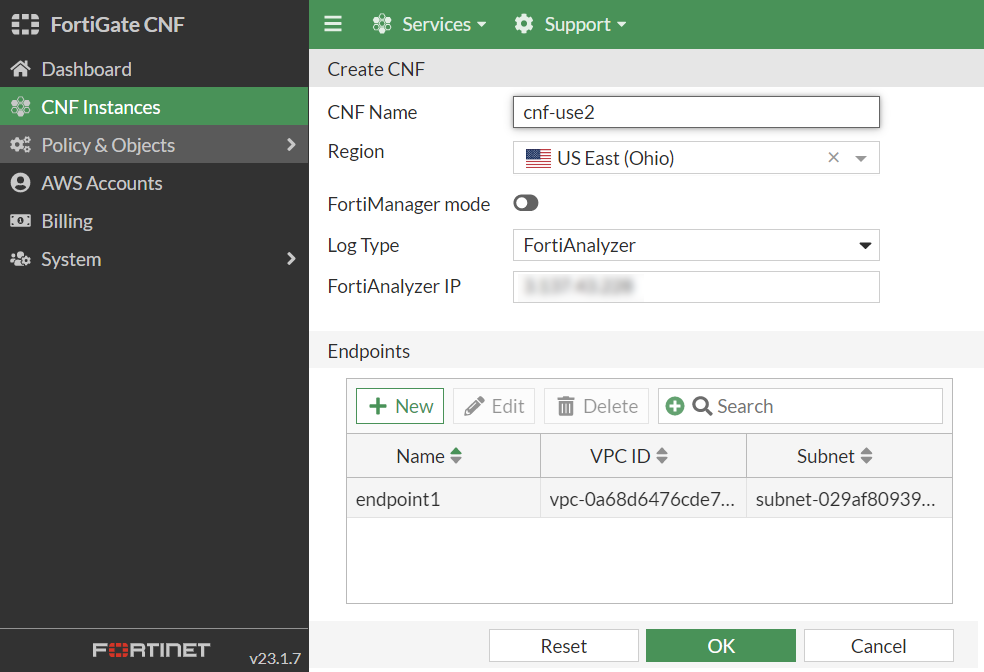The width and height of the screenshot is (984, 672).
Task: Open the Region dropdown
Action: pos(862,157)
